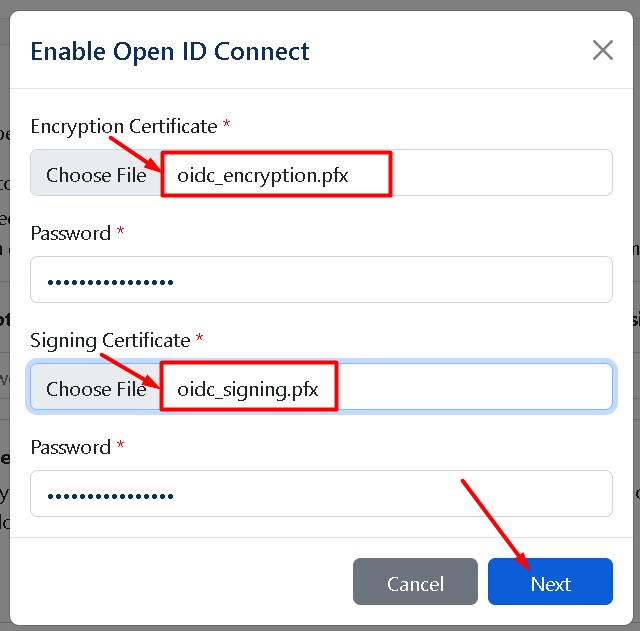Click the Encryption Certificate label text
Viewport: 640px width, 631px height.
(124, 126)
